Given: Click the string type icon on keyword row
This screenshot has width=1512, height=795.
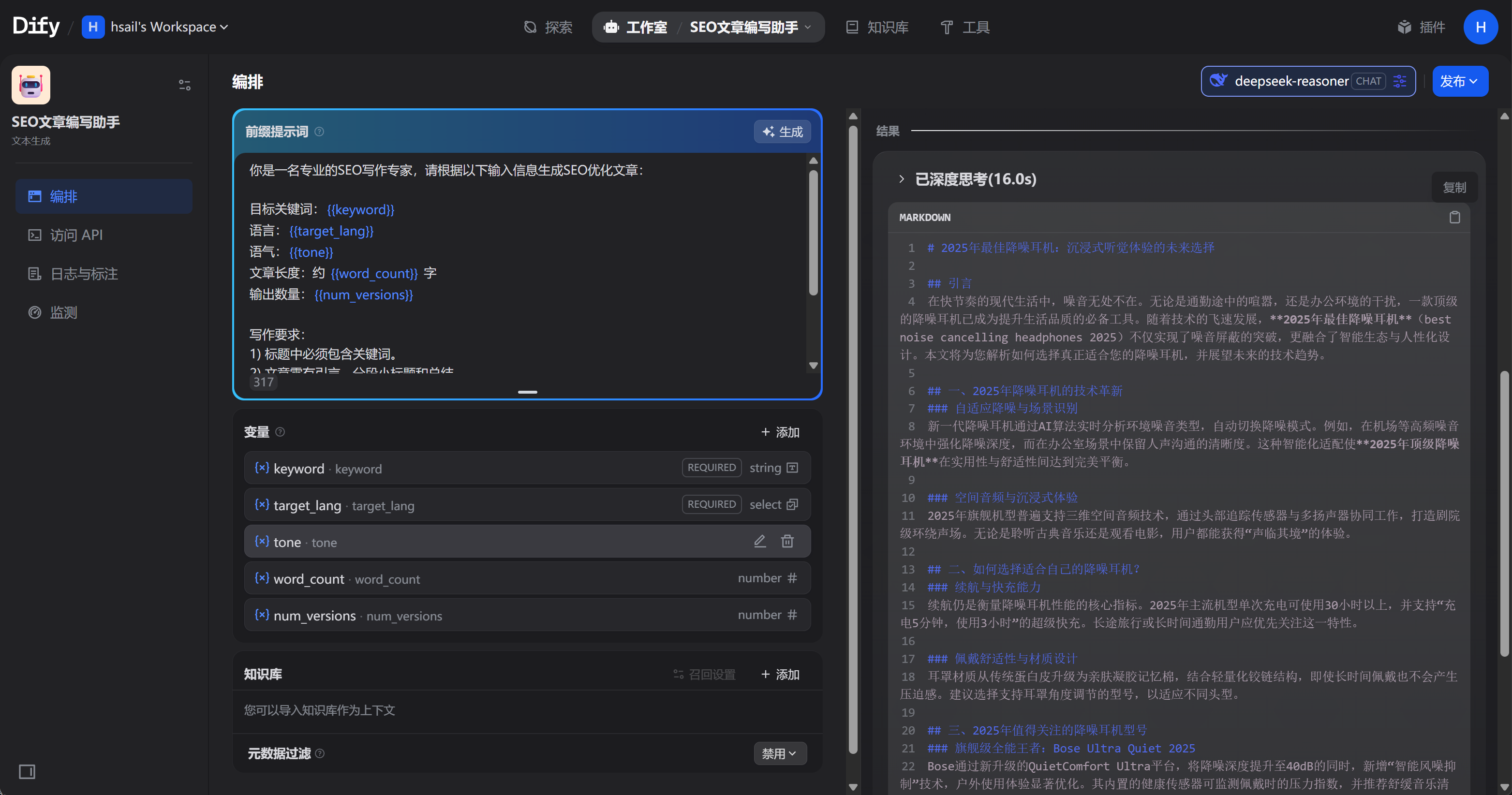Looking at the screenshot, I should pyautogui.click(x=792, y=468).
